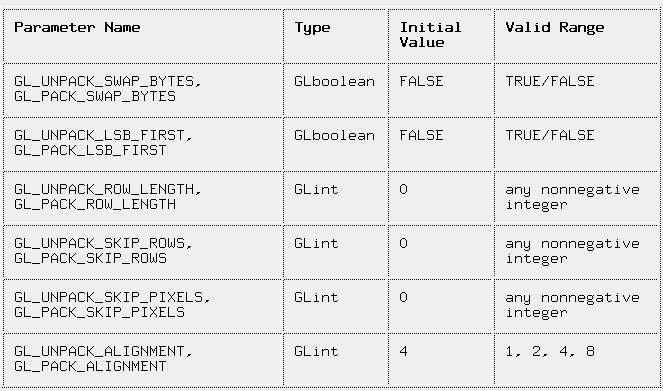Select the GL_UNPACK_ROW_LENGTH parameter cell
Viewport: 663px width, 391px height.
pos(143,198)
